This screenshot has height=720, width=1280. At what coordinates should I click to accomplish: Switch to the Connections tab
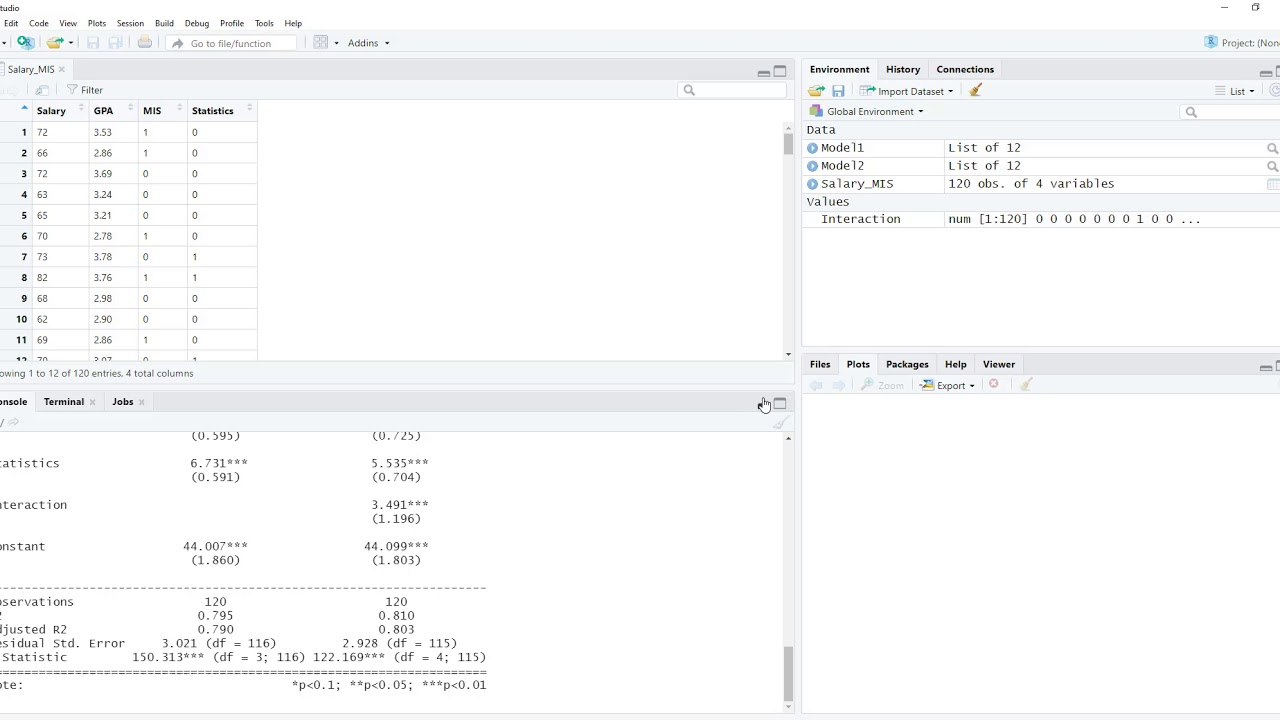tap(965, 69)
